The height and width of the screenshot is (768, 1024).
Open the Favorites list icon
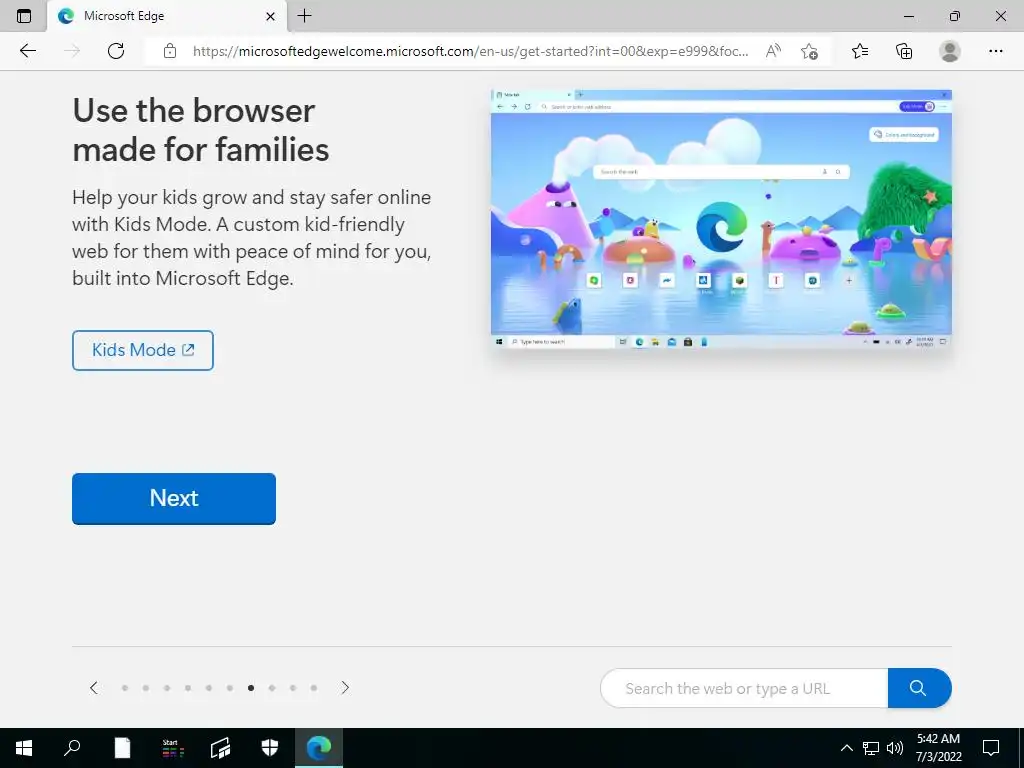860,51
